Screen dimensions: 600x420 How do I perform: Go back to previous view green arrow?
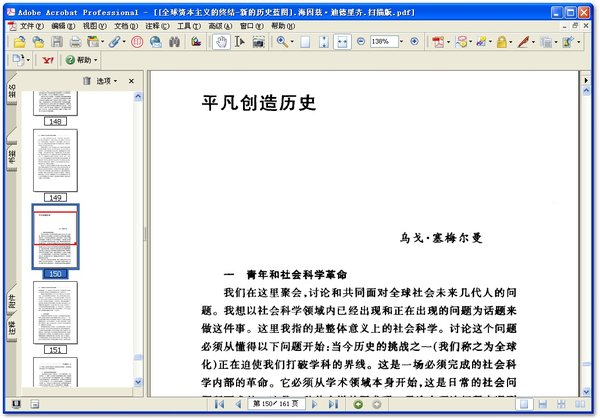click(358, 404)
